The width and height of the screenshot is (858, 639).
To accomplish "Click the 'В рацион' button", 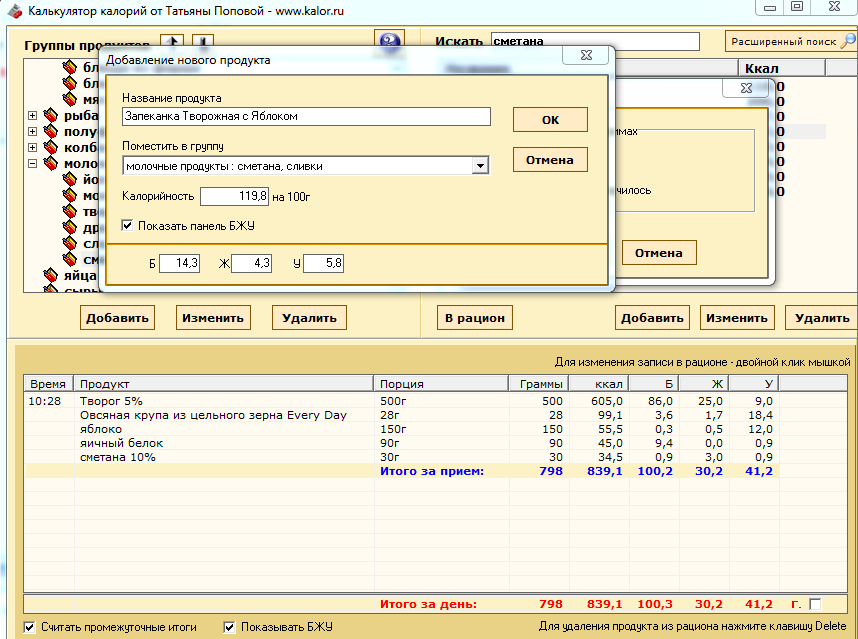I will tap(475, 318).
